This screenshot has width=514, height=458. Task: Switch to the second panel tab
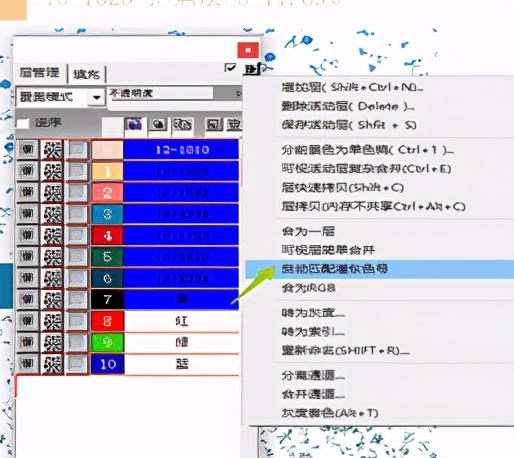click(x=87, y=74)
